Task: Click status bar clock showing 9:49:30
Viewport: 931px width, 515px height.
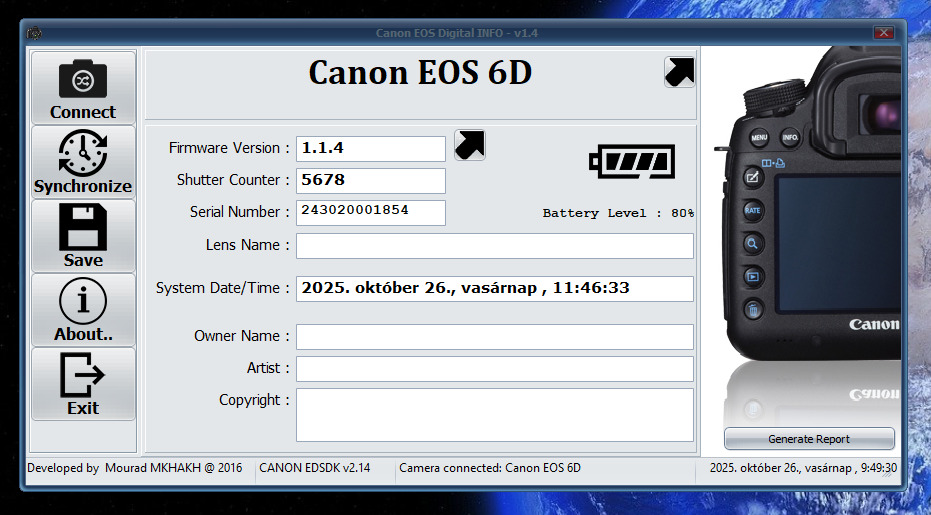Action: (x=803, y=468)
